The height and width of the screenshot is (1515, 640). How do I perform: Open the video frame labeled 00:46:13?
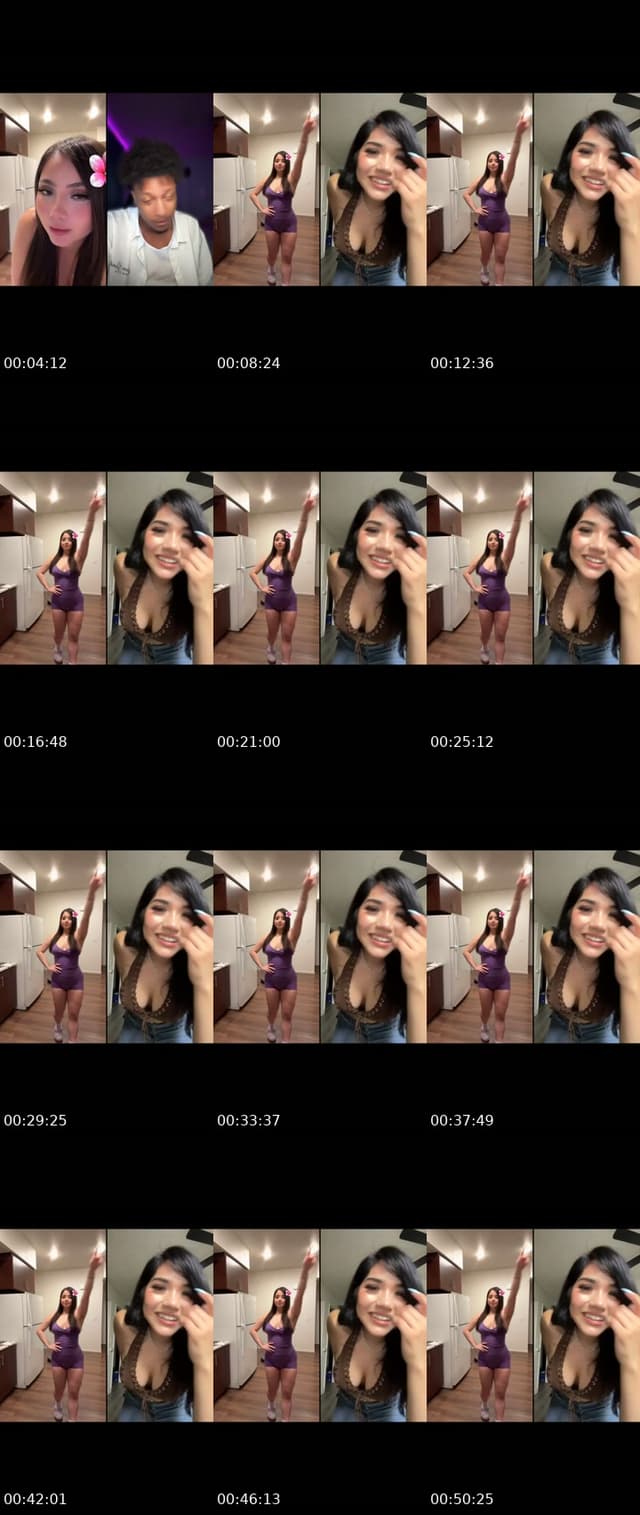pyautogui.click(x=320, y=1325)
